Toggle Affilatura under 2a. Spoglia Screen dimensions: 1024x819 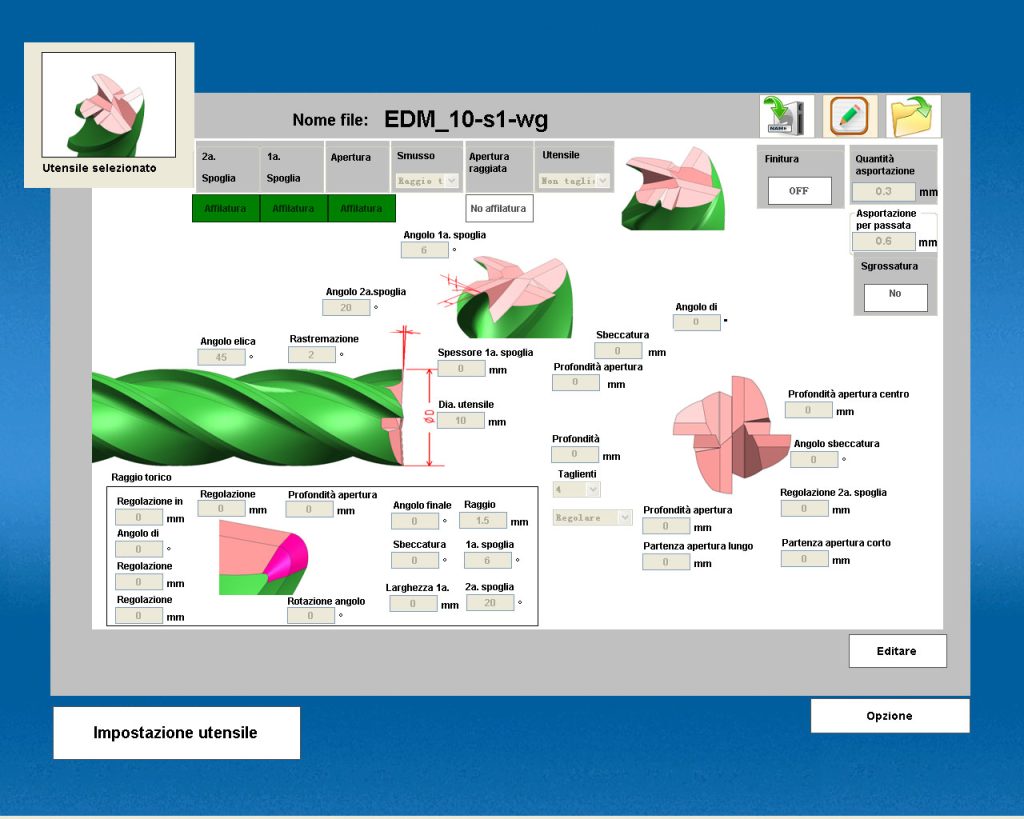[x=225, y=208]
